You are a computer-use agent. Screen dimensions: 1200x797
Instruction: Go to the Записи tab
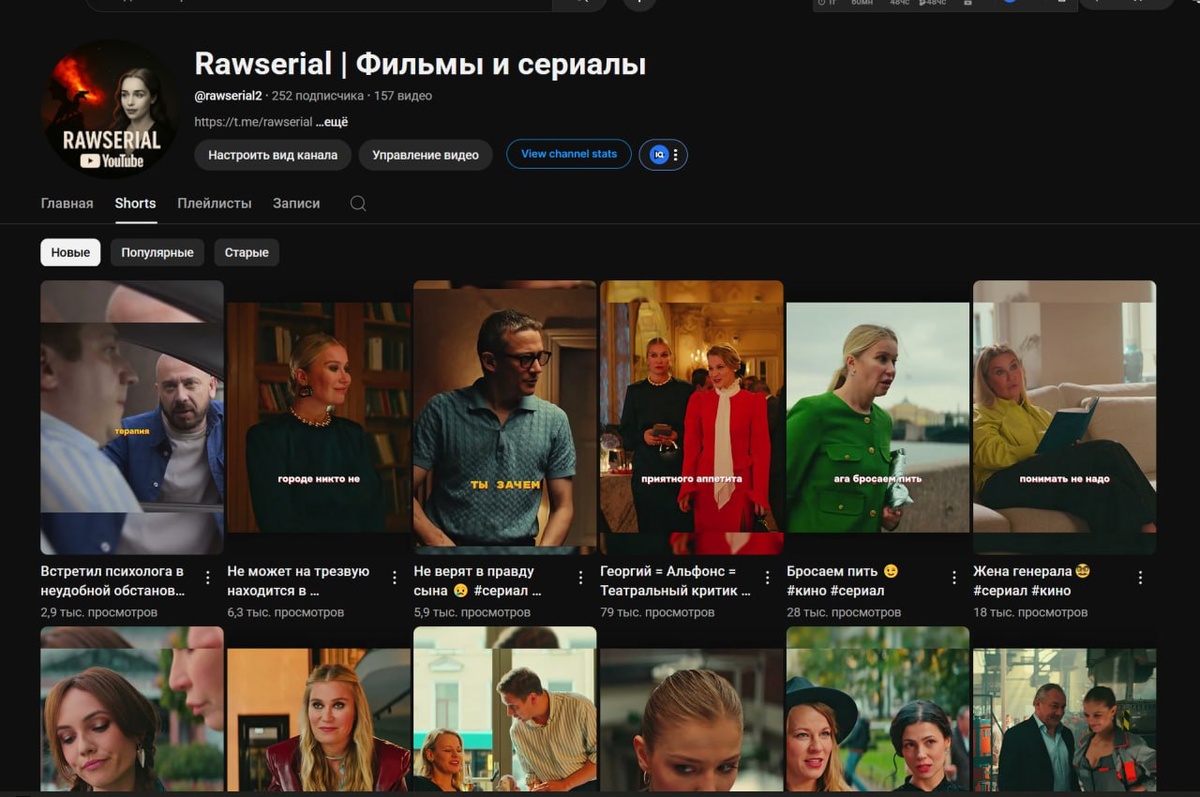tap(296, 203)
